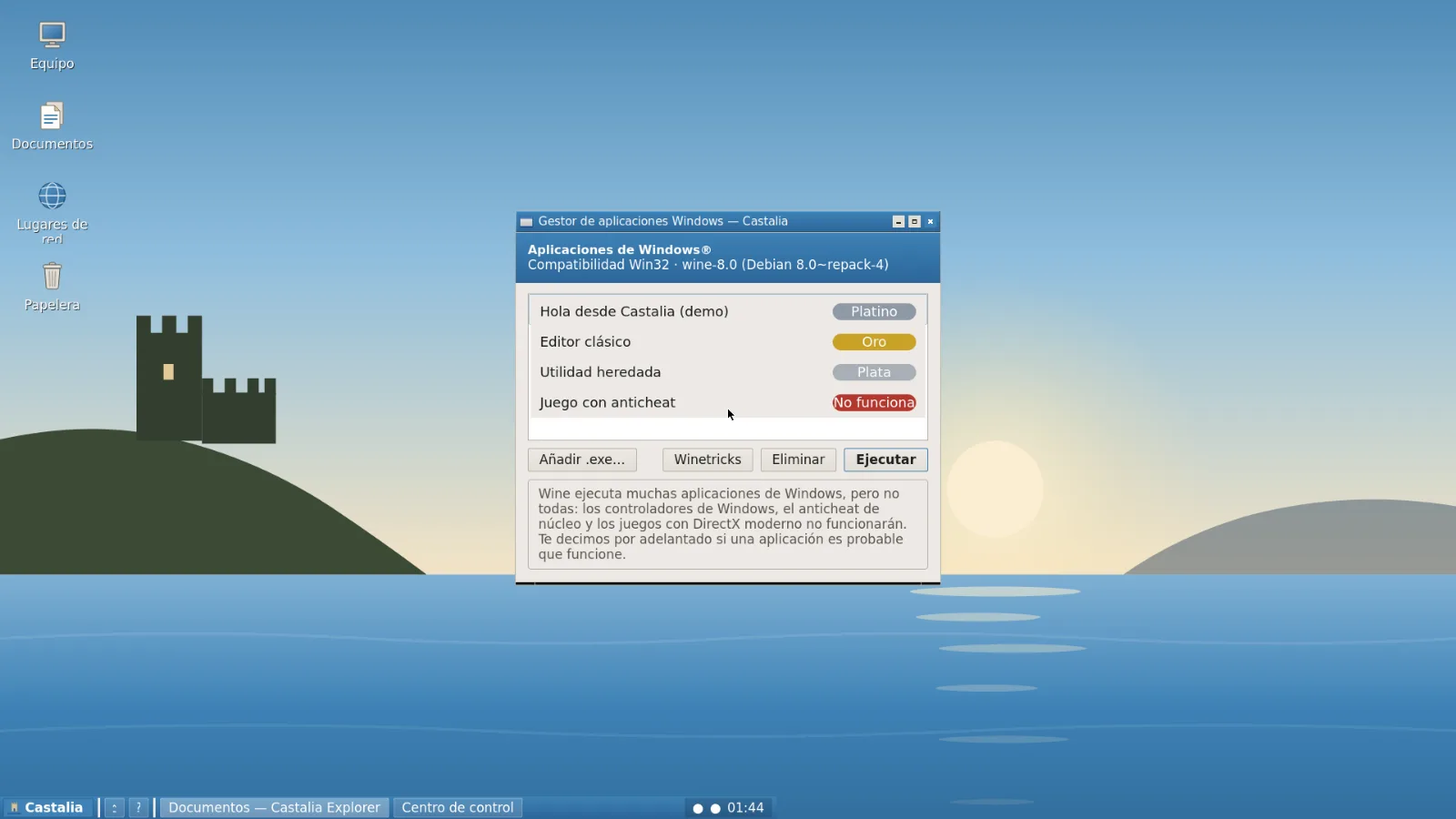
Task: Click the Compatibilidad Win32 wine-8.0 version text
Action: tap(708, 265)
